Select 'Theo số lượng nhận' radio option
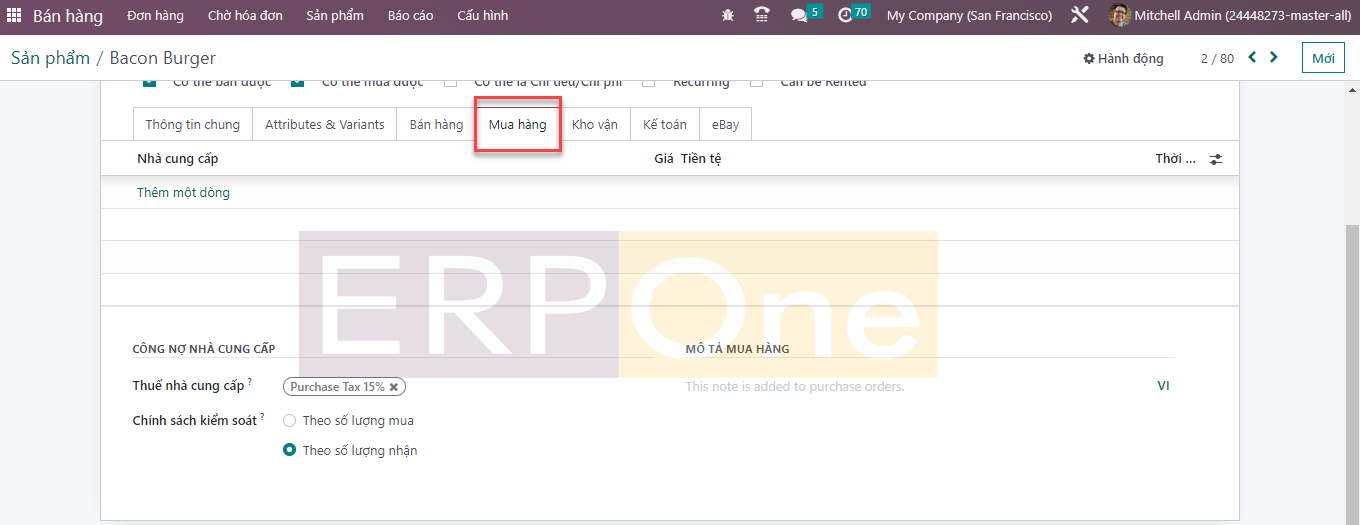The image size is (1360, 525). click(x=290, y=451)
